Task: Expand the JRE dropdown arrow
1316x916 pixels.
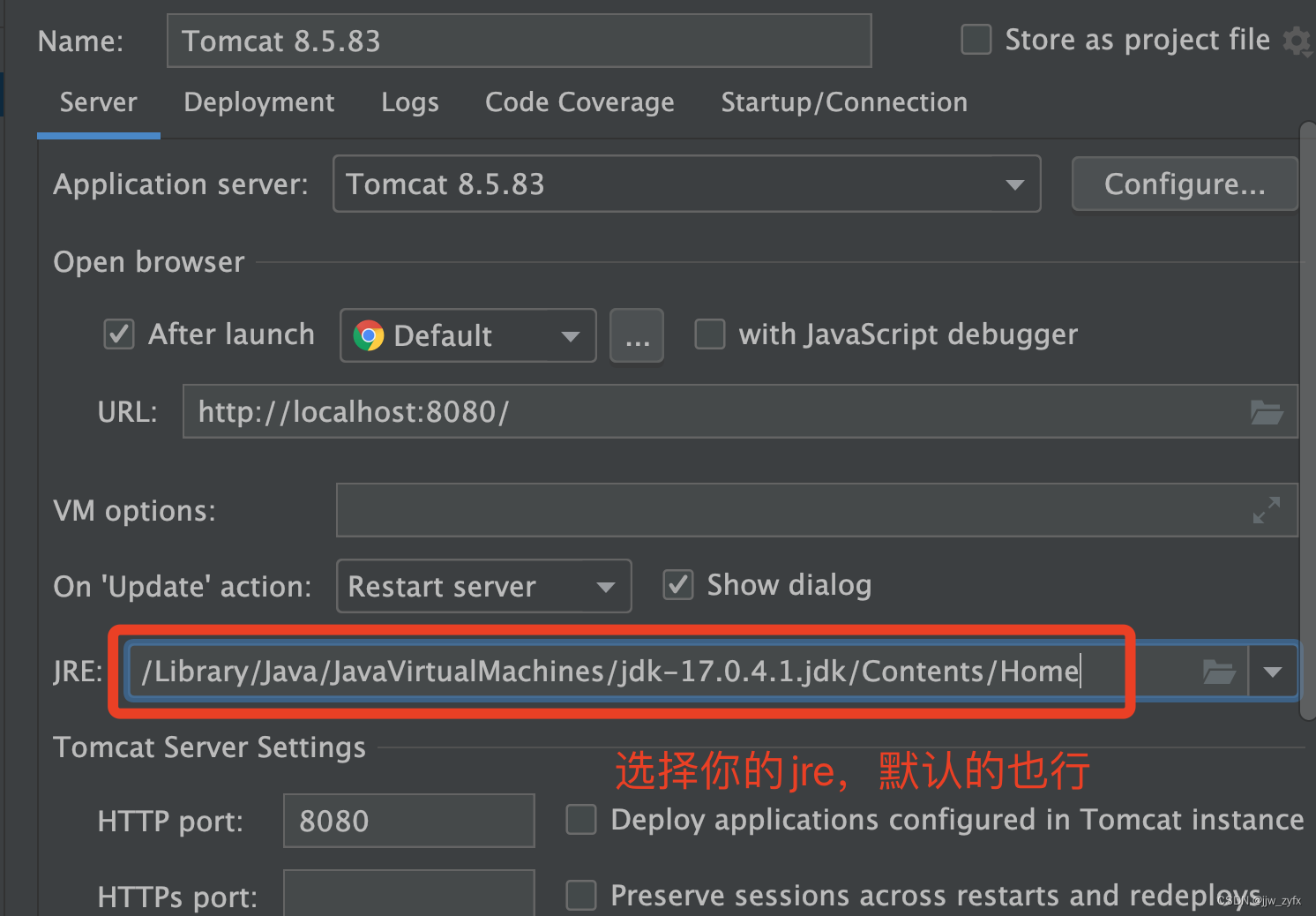Action: [x=1273, y=672]
